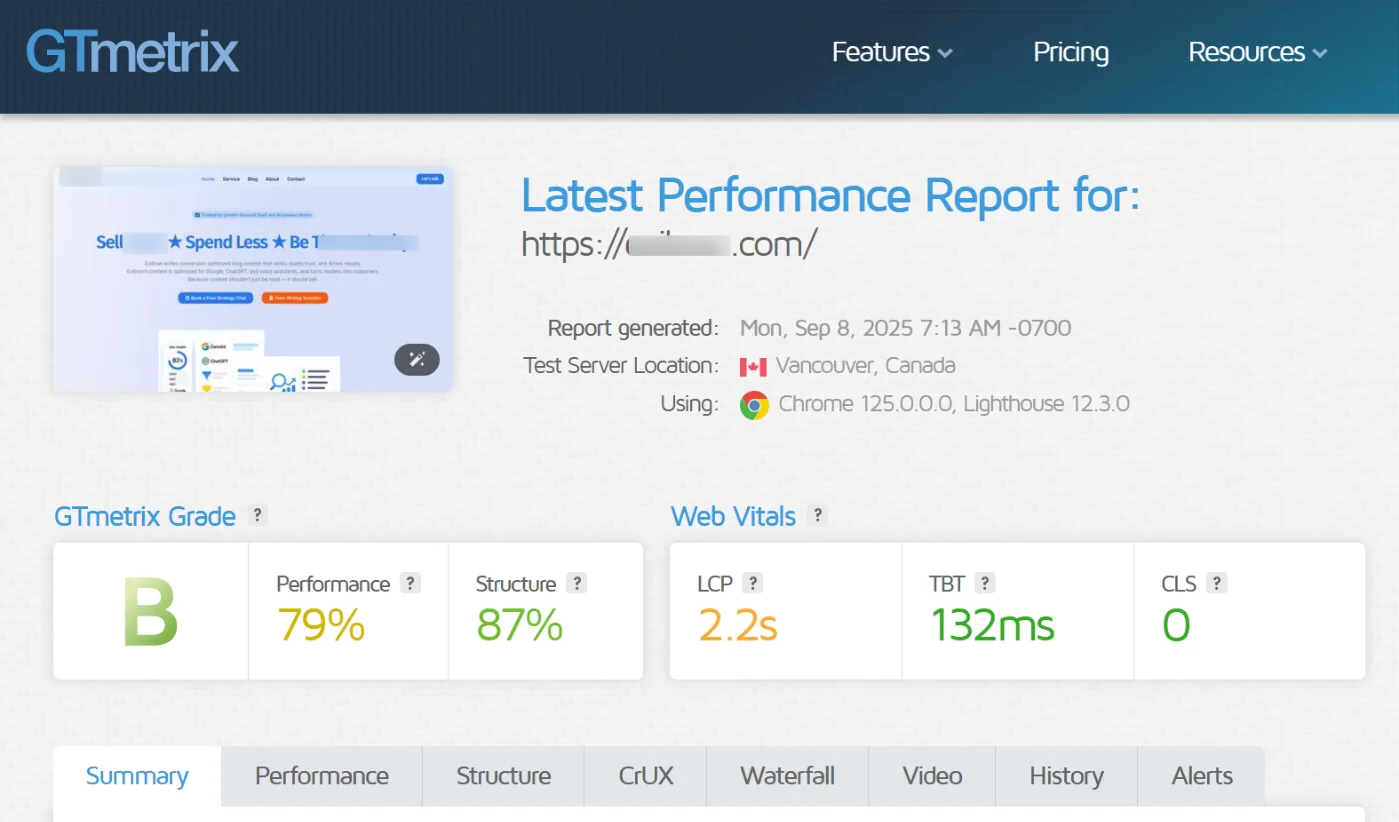
Task: Click help icon beside Web Vitals
Action: click(818, 516)
